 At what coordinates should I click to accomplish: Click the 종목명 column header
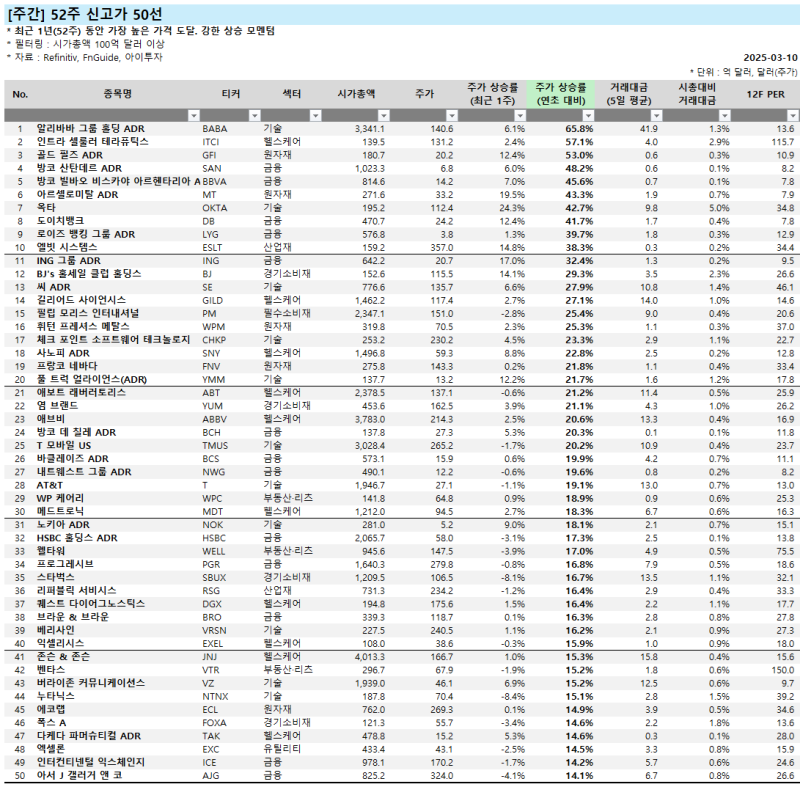[x=117, y=94]
